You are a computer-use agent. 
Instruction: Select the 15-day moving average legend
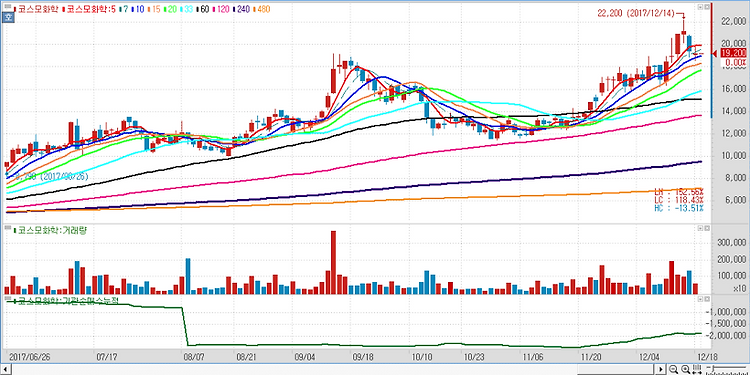(154, 9)
